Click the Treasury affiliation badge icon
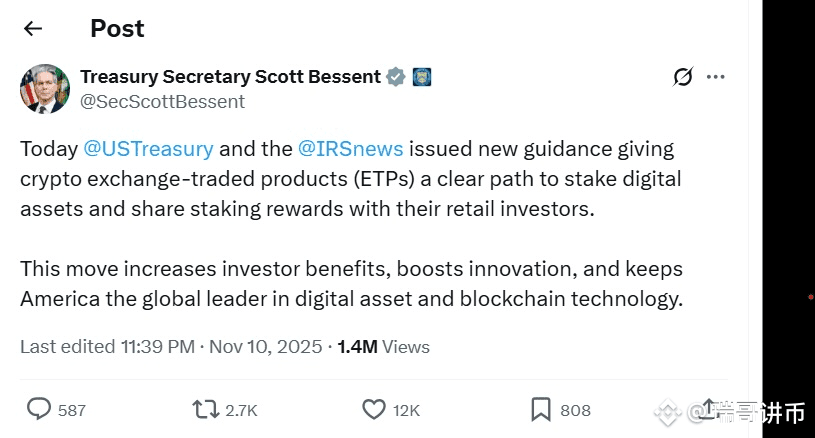 click(422, 77)
